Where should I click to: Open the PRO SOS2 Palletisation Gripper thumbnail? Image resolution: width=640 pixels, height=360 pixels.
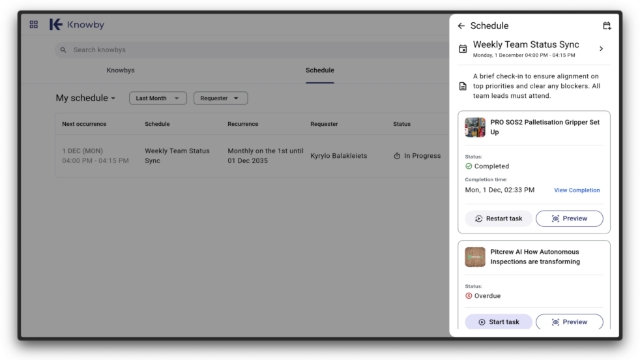(x=475, y=127)
